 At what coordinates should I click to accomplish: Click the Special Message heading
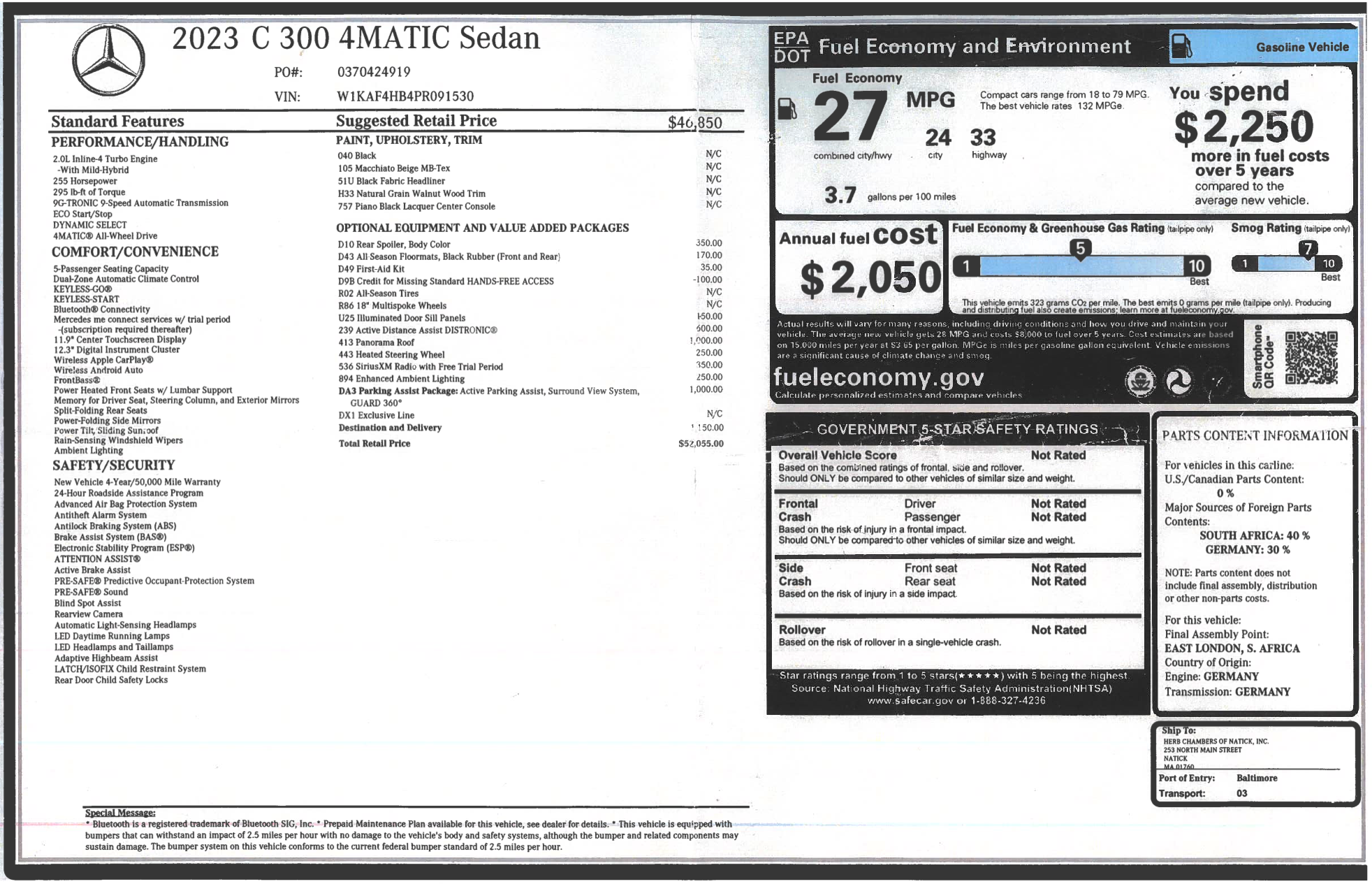120,813
